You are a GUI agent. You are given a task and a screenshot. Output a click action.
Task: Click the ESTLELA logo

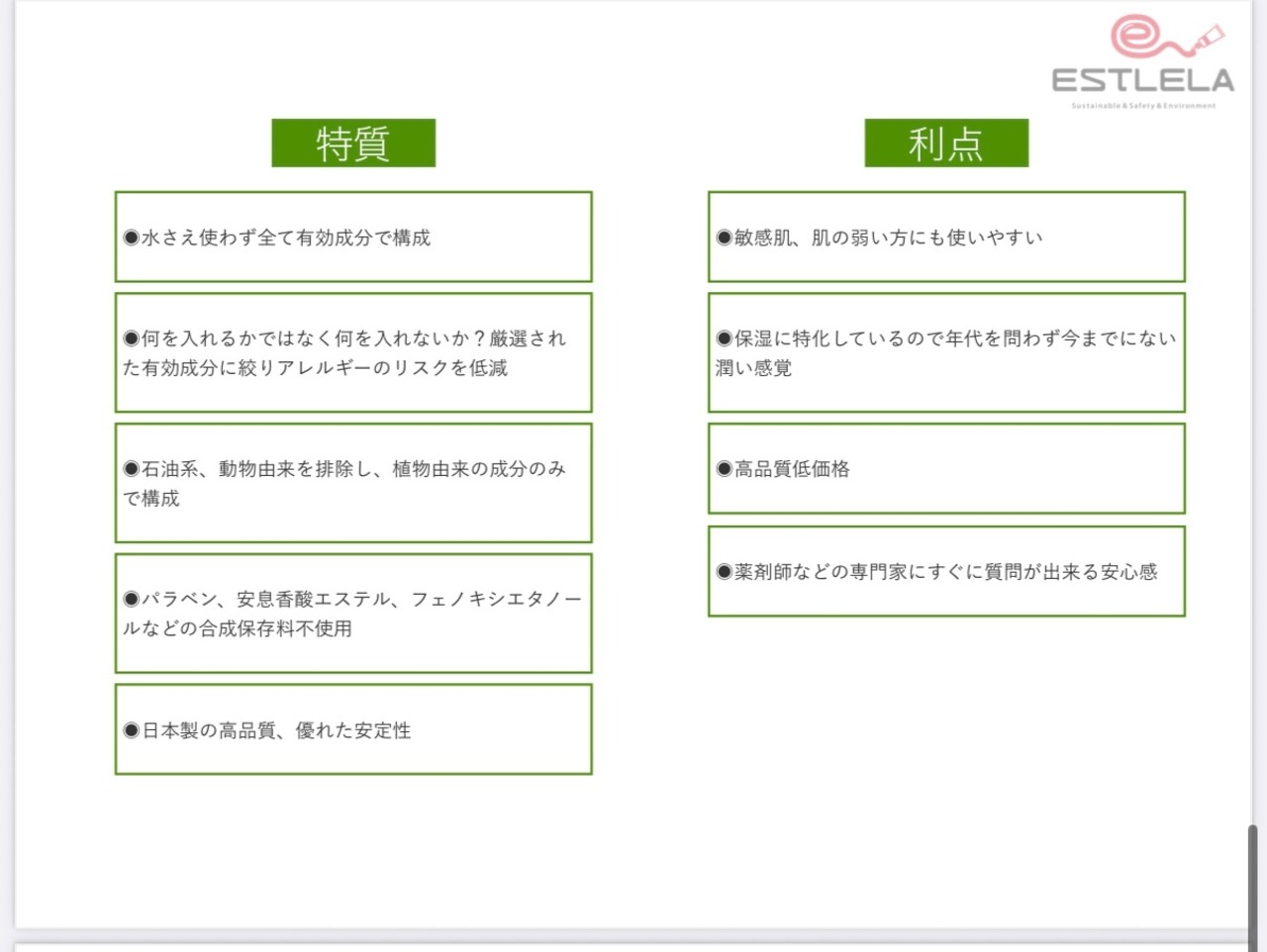1142,62
